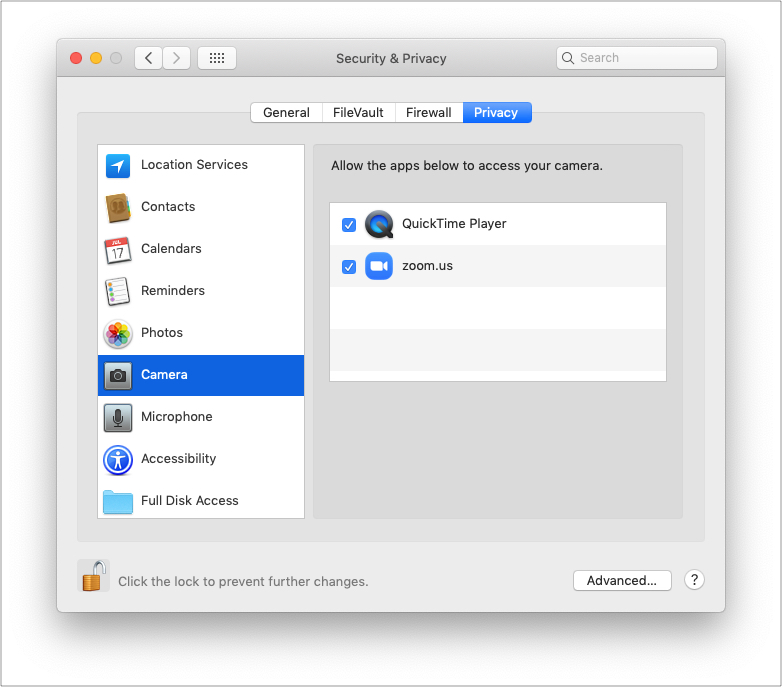Click the QuickTime Player app icon
This screenshot has width=782, height=687.
click(x=379, y=224)
